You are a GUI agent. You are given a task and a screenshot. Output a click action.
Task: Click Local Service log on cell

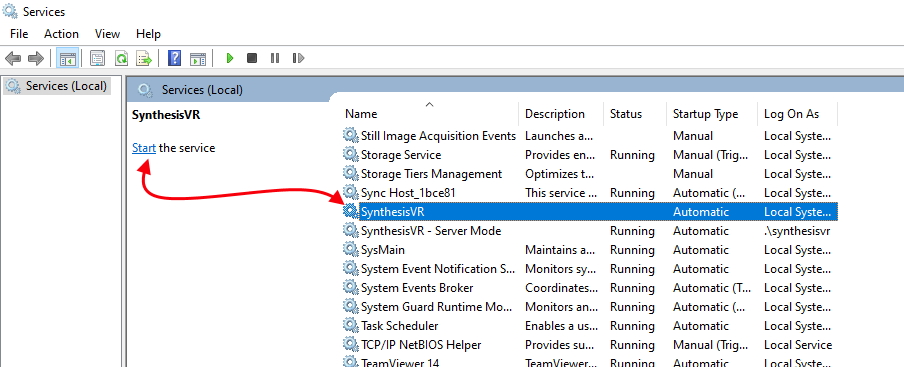(x=798, y=345)
